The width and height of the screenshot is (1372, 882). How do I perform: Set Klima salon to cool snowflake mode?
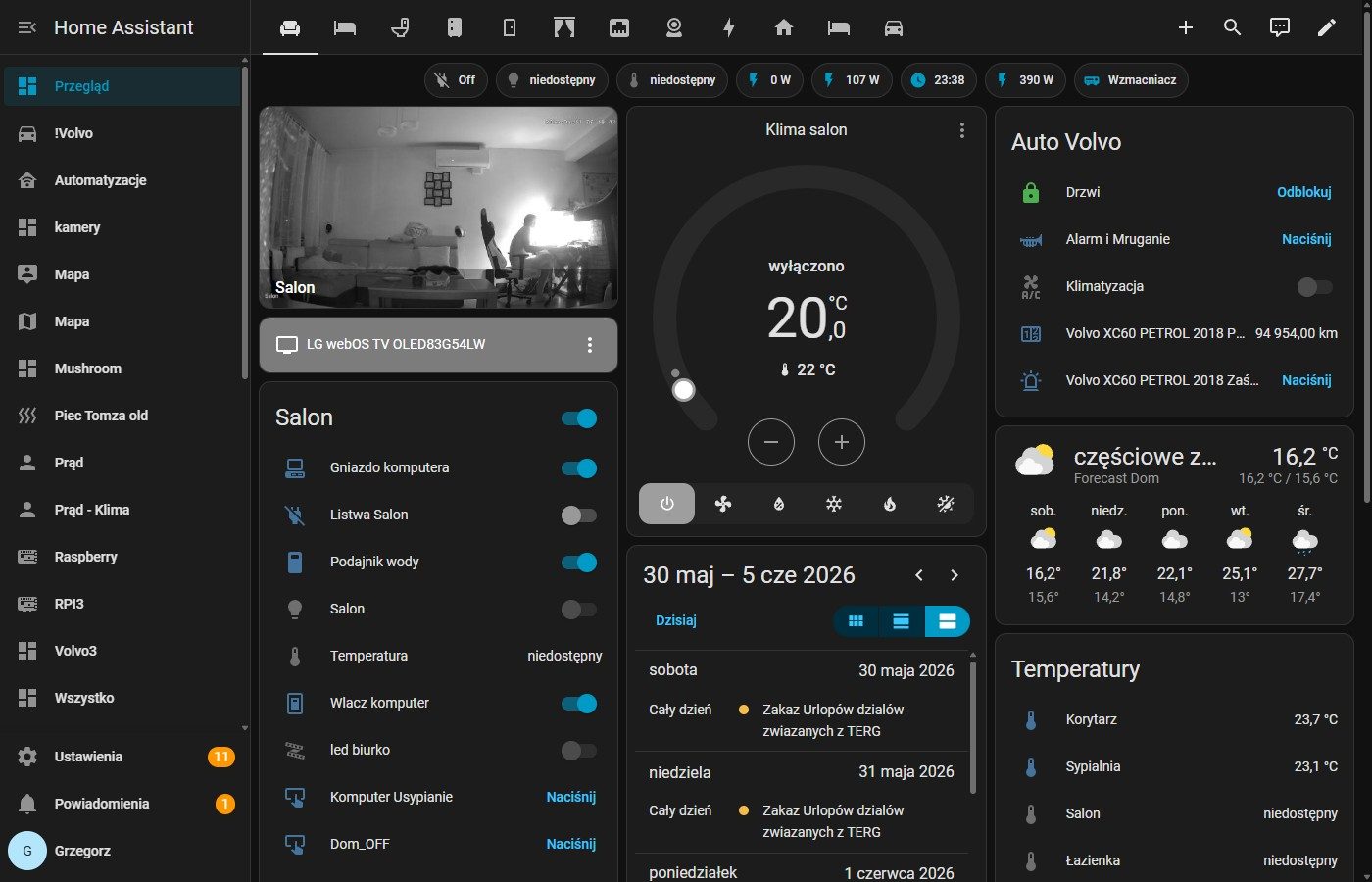tap(834, 504)
